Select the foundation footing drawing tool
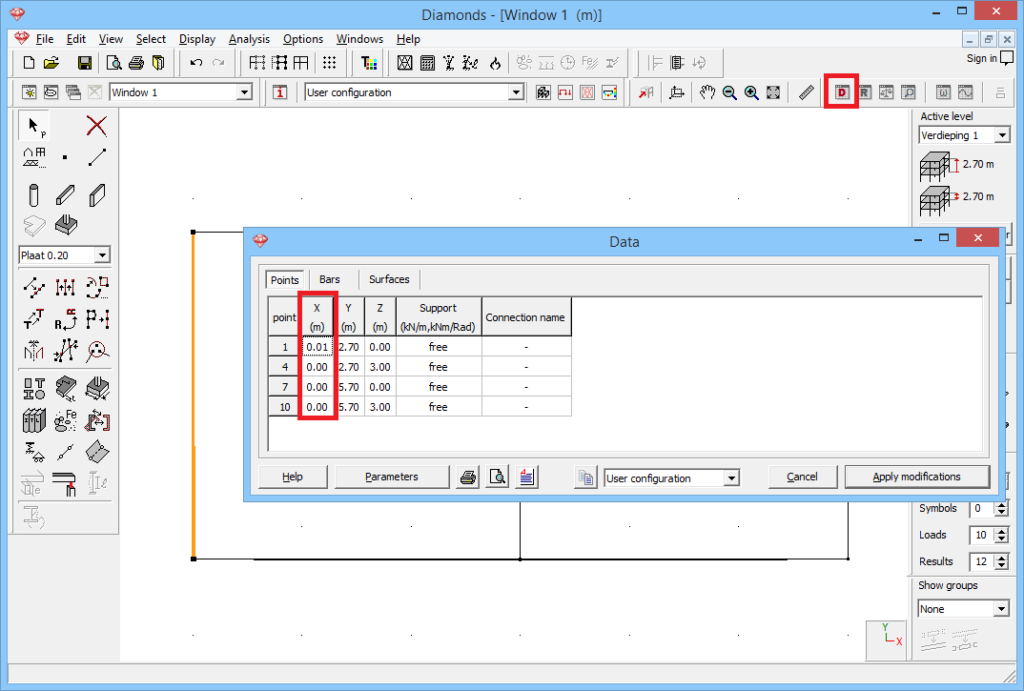The height and width of the screenshot is (691, 1024). [x=65, y=225]
